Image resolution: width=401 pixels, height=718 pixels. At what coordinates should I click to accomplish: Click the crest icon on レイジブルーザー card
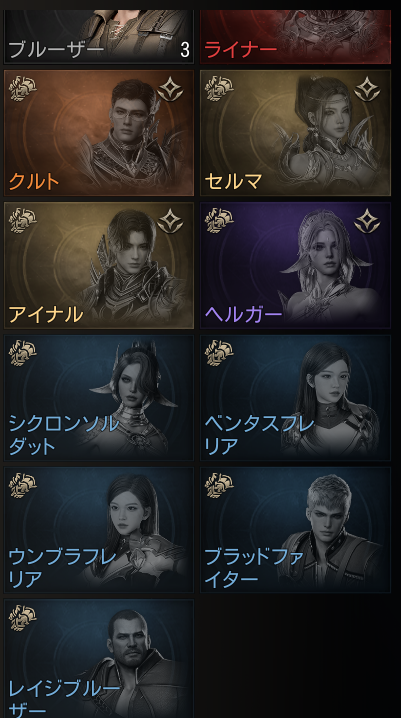pyautogui.click(x=22, y=618)
